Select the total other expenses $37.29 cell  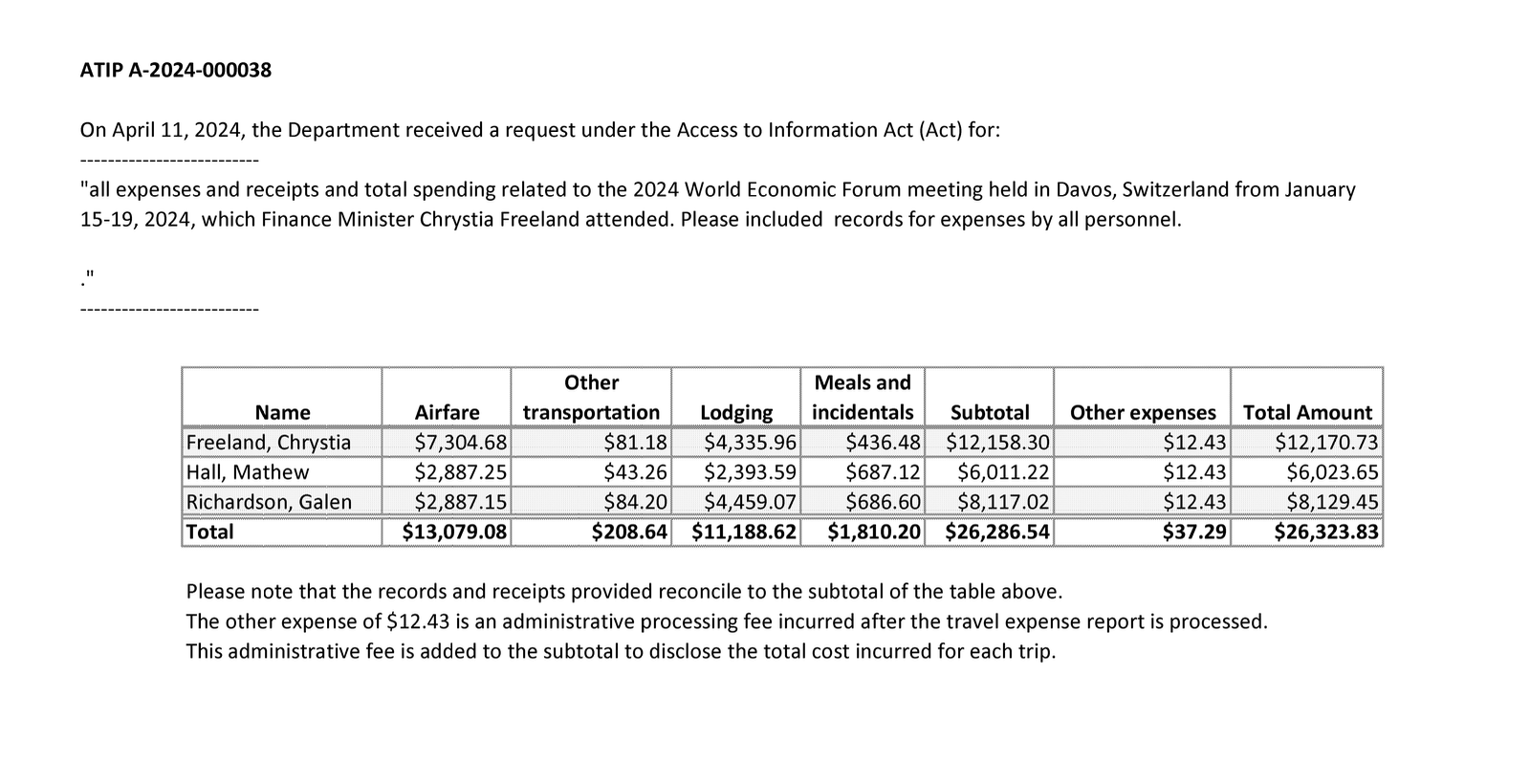tap(1193, 532)
